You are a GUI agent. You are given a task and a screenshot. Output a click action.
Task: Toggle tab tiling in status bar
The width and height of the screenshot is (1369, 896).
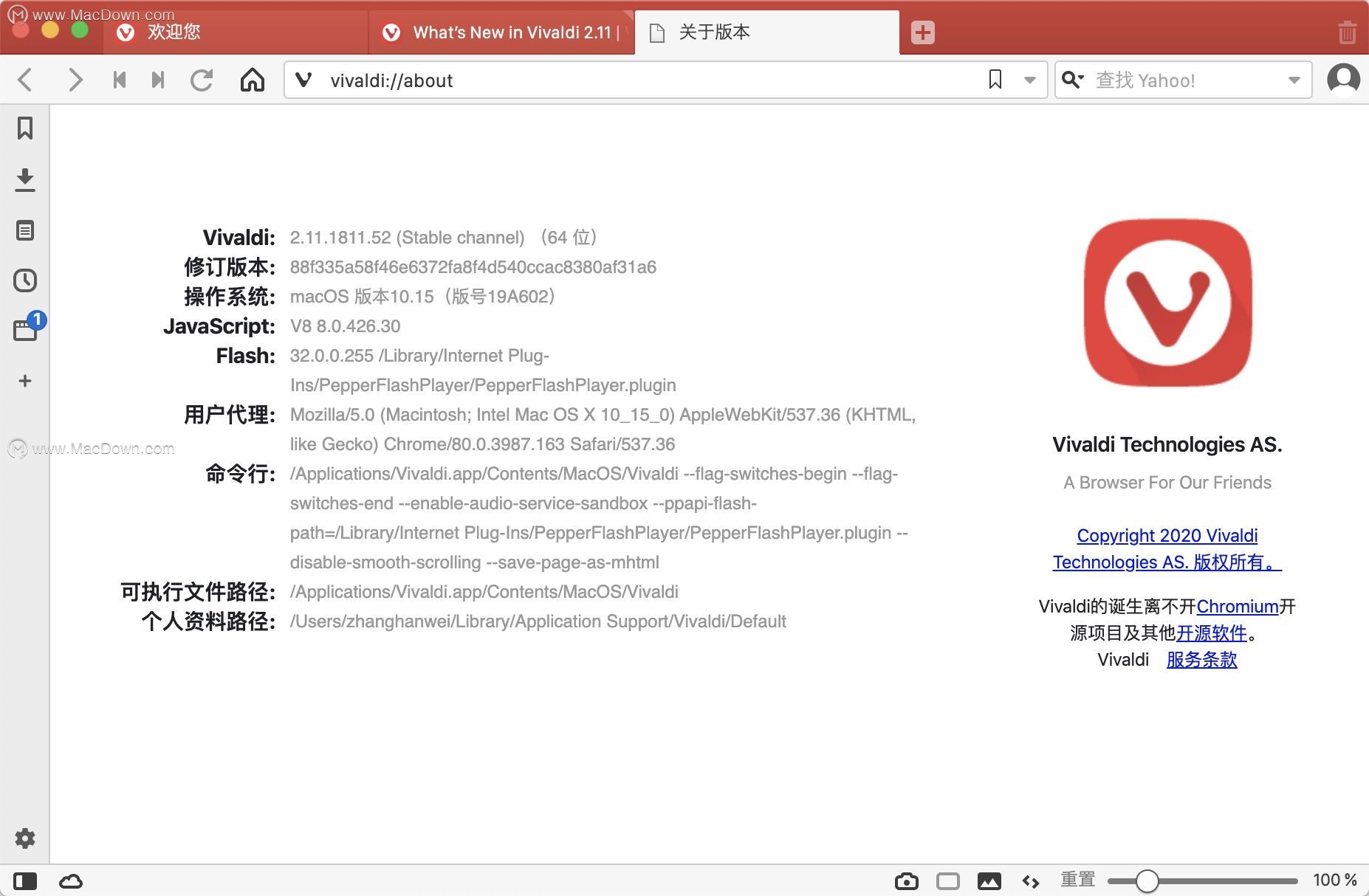[x=948, y=881]
